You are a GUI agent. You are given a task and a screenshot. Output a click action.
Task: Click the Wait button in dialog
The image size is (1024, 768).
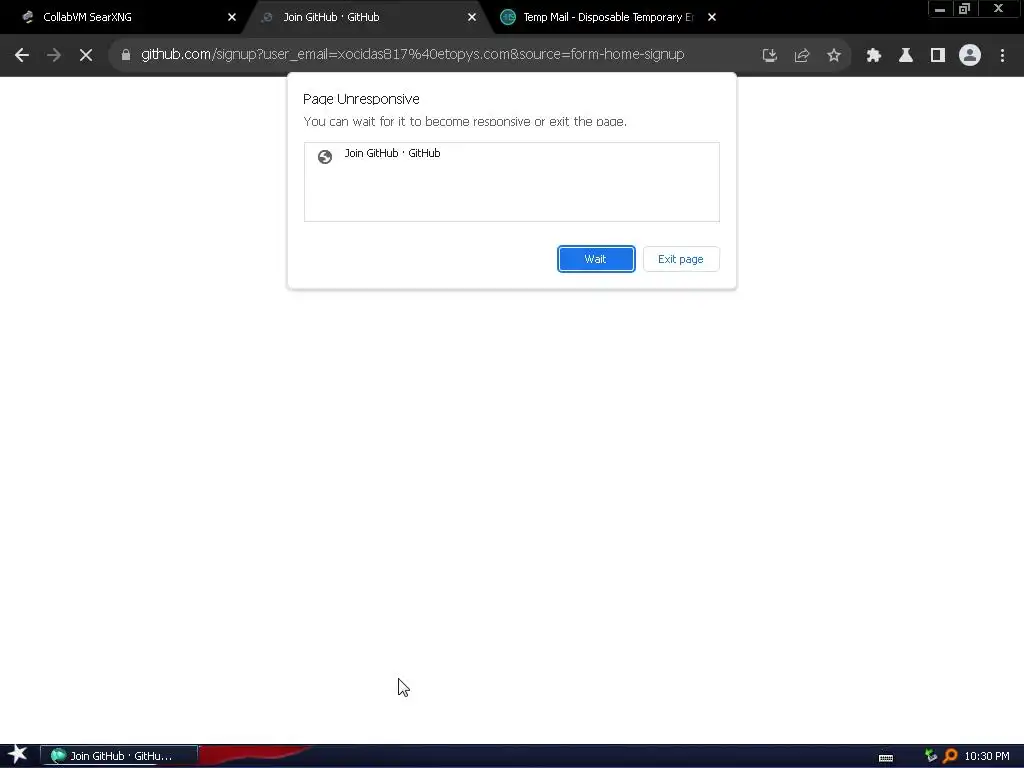(596, 259)
